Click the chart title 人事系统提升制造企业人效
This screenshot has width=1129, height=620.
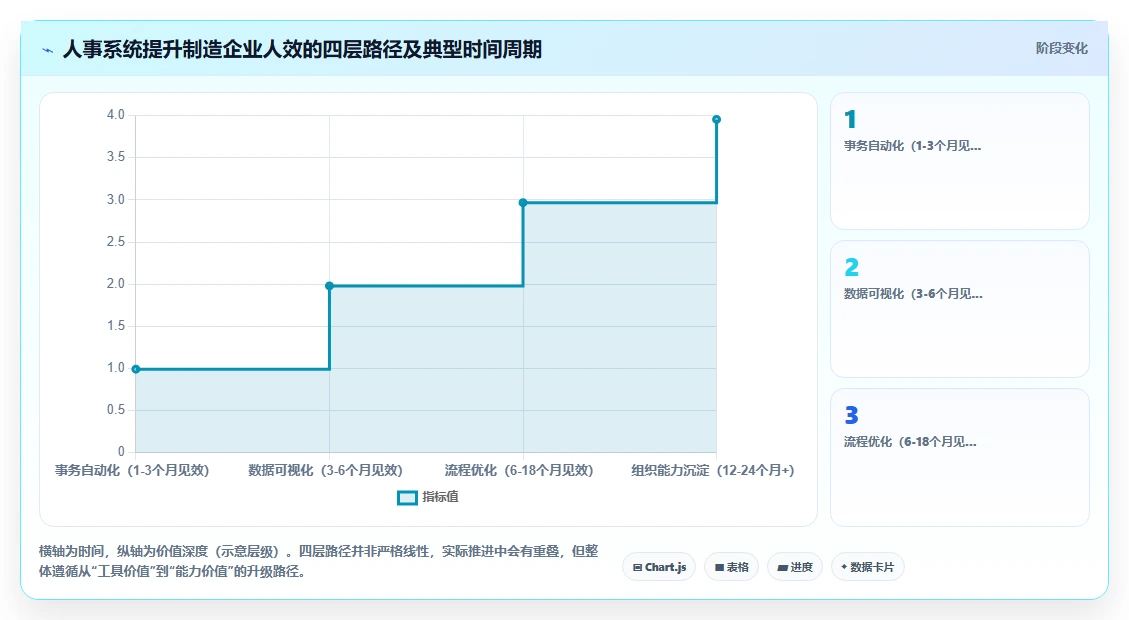302,50
